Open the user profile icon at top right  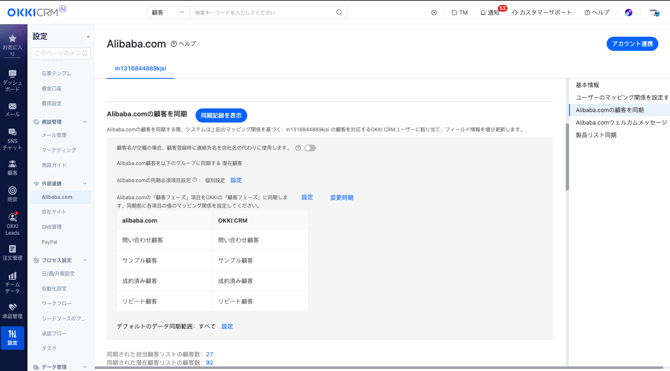click(x=654, y=12)
